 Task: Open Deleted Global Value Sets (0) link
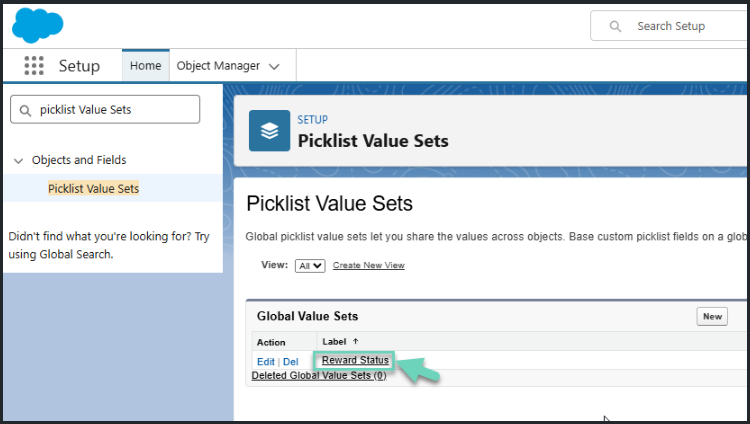click(x=319, y=376)
